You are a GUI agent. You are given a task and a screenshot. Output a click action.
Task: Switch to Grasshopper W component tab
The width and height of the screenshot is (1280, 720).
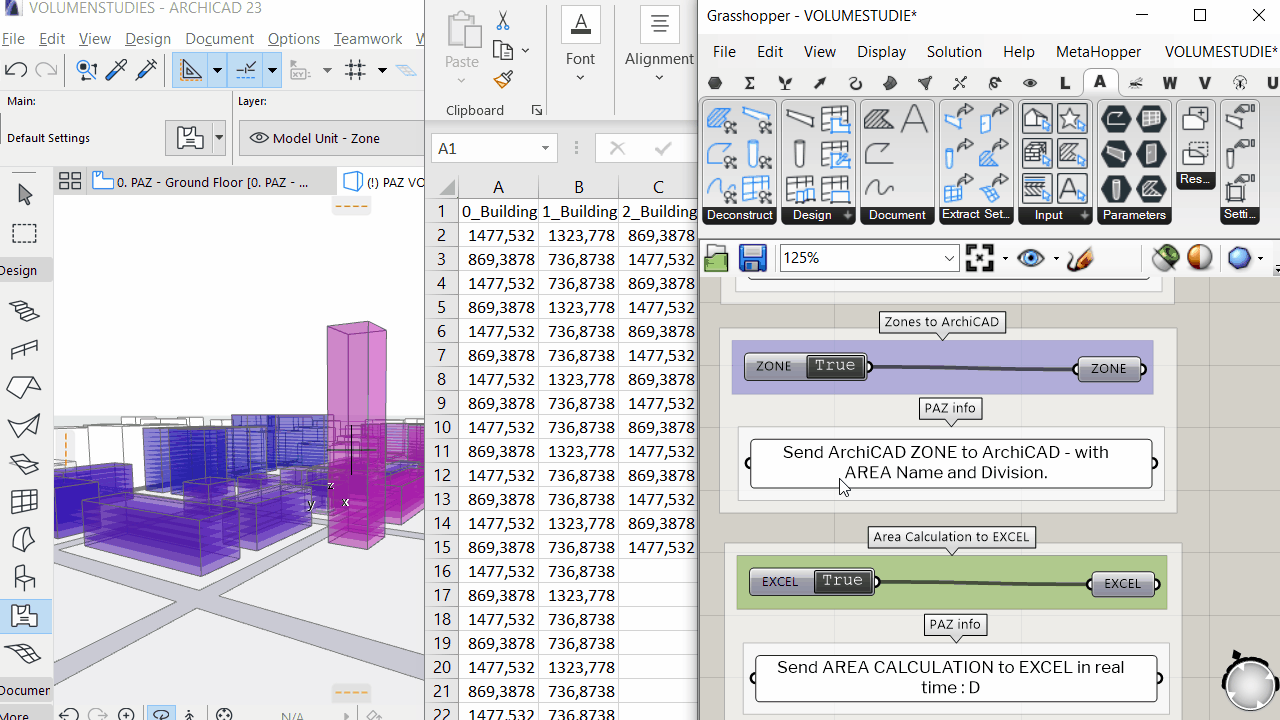[x=1169, y=83]
